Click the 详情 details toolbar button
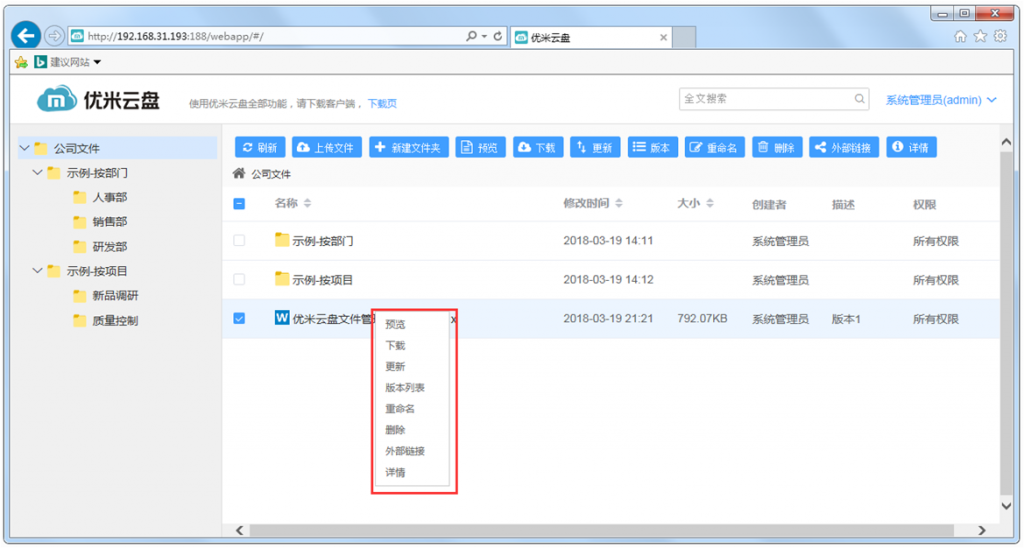Viewport: 1024px width, 548px height. [911, 148]
